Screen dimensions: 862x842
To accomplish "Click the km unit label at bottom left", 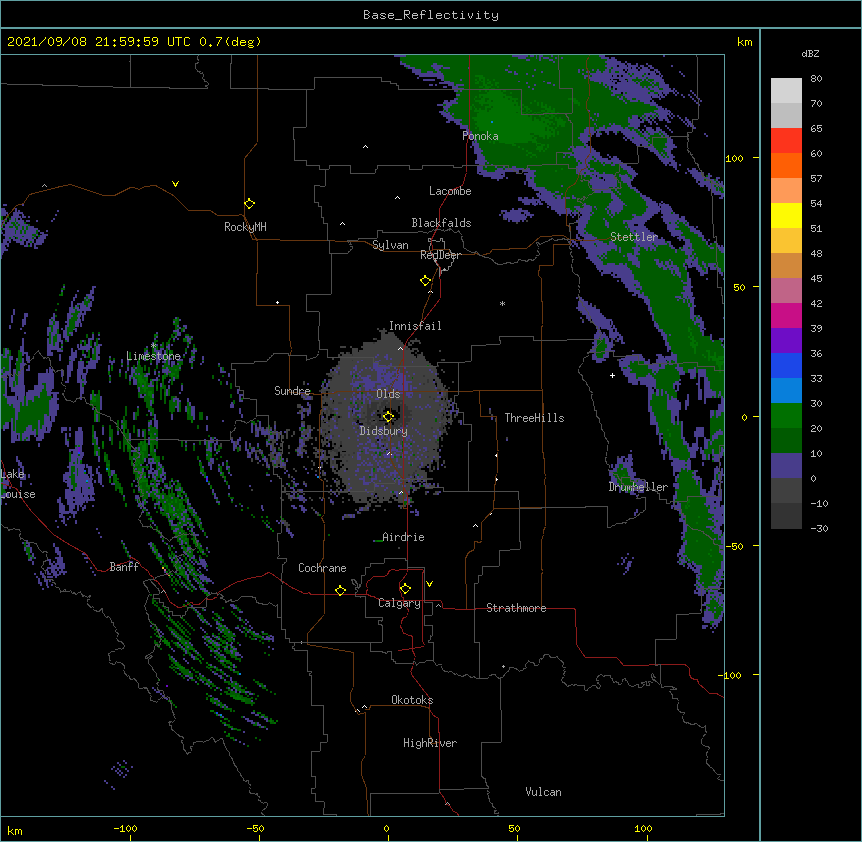I will coord(15,831).
